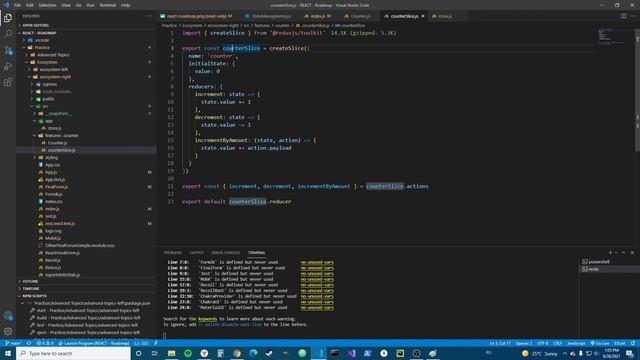The height and width of the screenshot is (360, 640).
Task: Switch to the index.js editor tab
Action: point(318,16)
